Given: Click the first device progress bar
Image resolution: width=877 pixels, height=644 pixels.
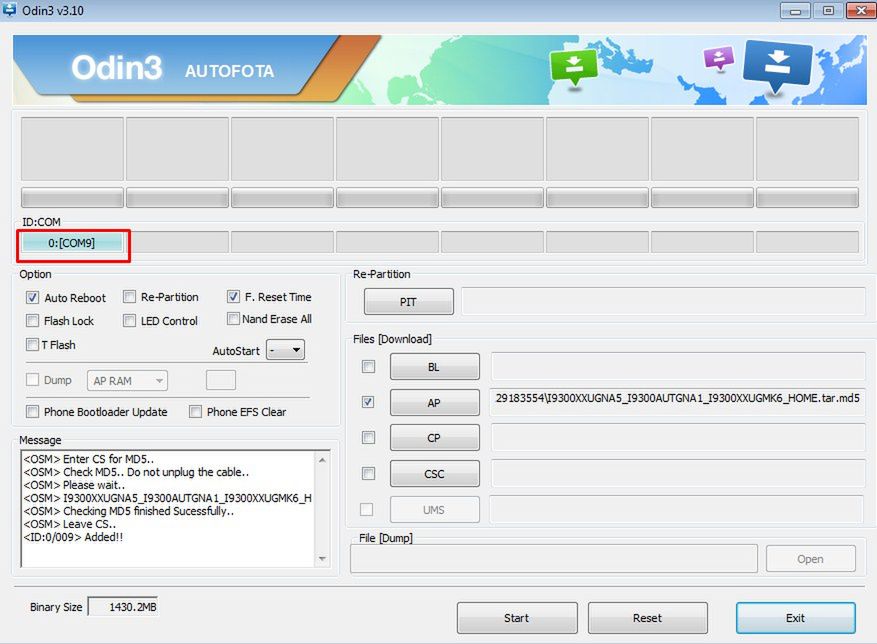Looking at the screenshot, I should pyautogui.click(x=72, y=198).
